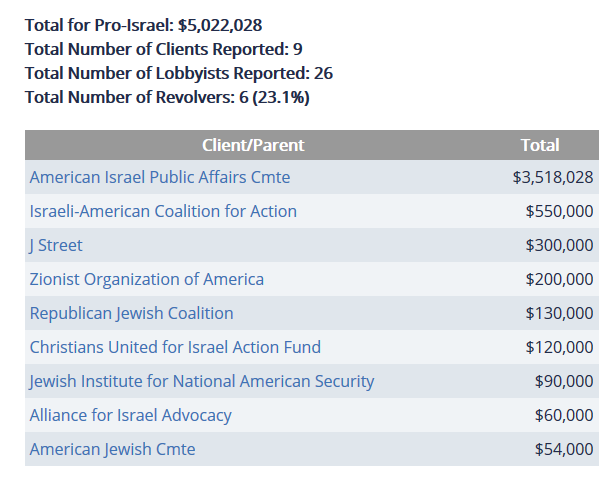Click the $130,000 total cell
The image size is (609, 479).
coord(559,313)
